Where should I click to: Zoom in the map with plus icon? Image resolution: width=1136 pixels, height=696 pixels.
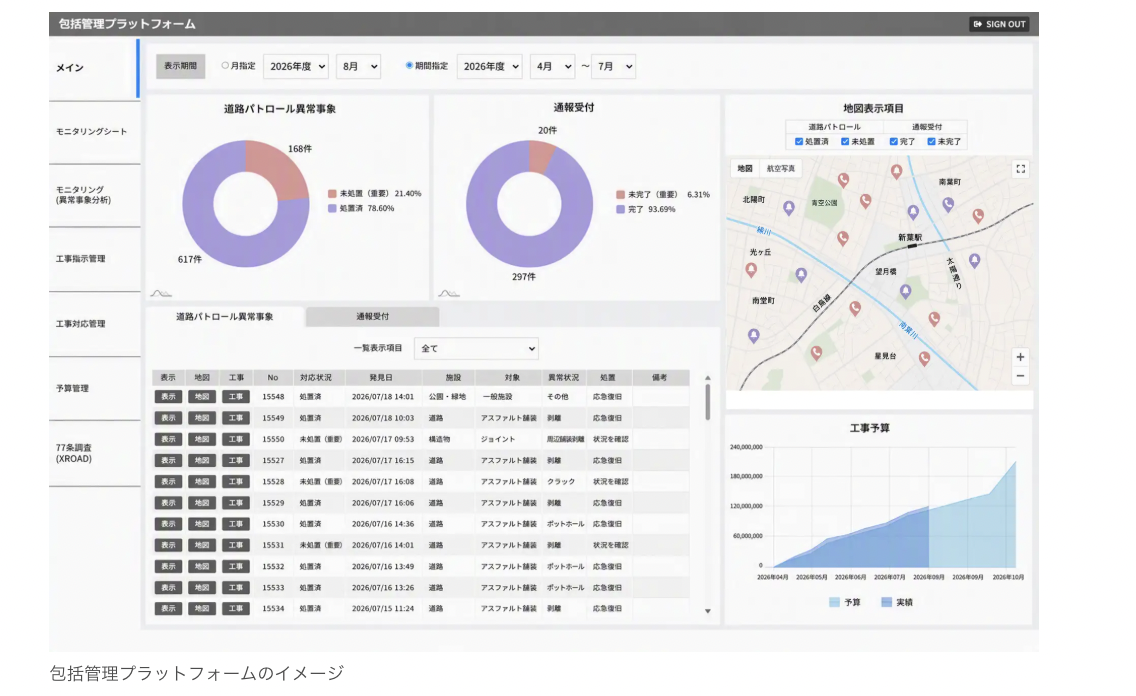1020,357
